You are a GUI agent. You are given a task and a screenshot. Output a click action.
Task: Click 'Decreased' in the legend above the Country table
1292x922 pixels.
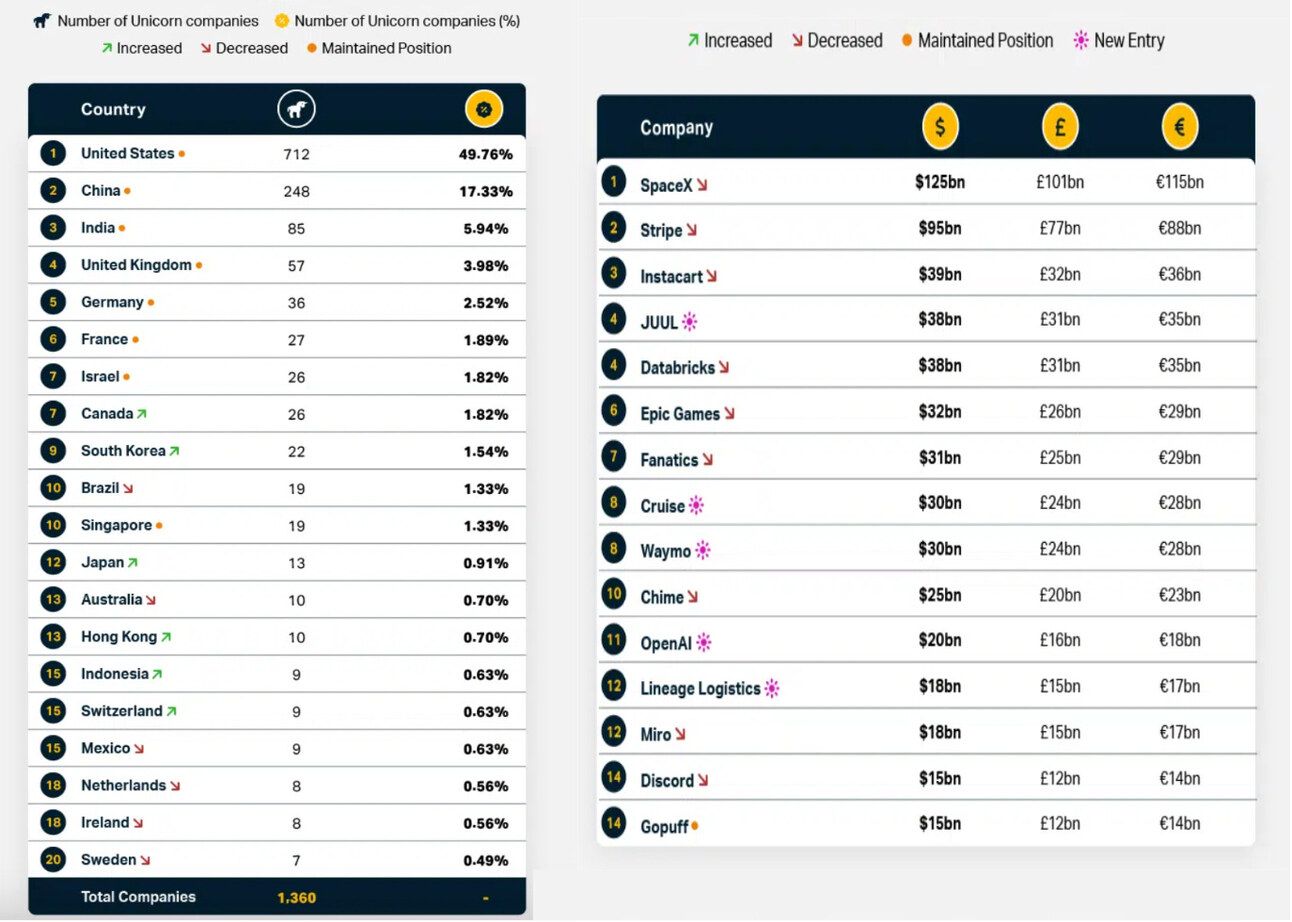252,48
